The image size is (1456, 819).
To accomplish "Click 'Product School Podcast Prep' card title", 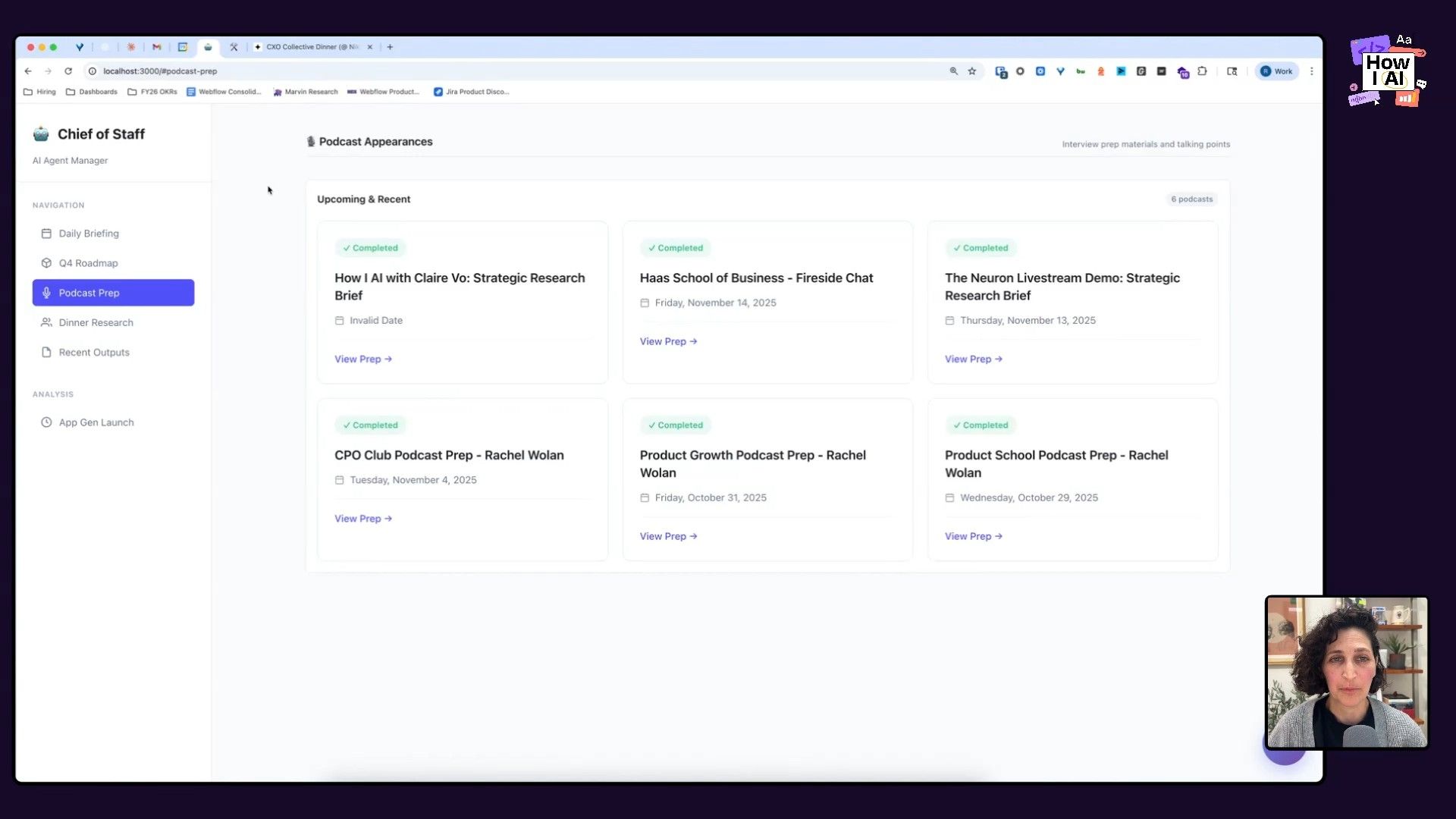I will coord(1056,464).
